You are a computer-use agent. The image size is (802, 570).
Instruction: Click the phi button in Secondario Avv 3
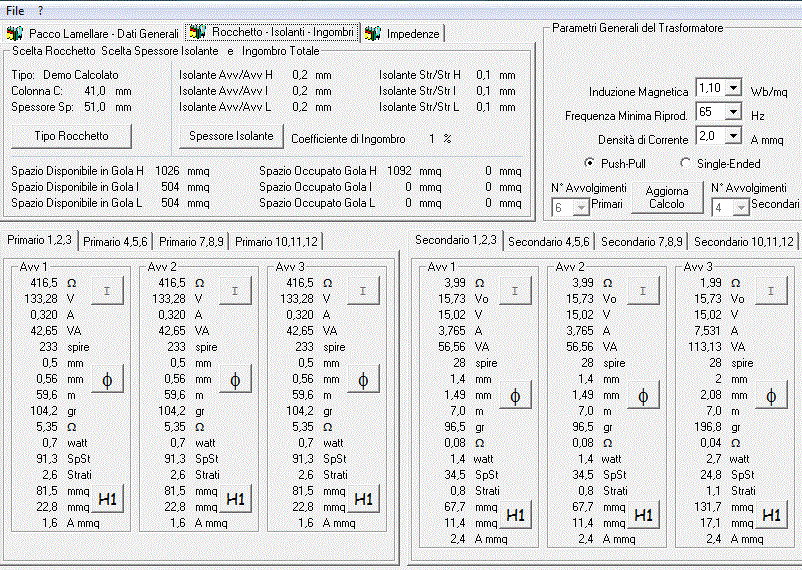(x=771, y=396)
